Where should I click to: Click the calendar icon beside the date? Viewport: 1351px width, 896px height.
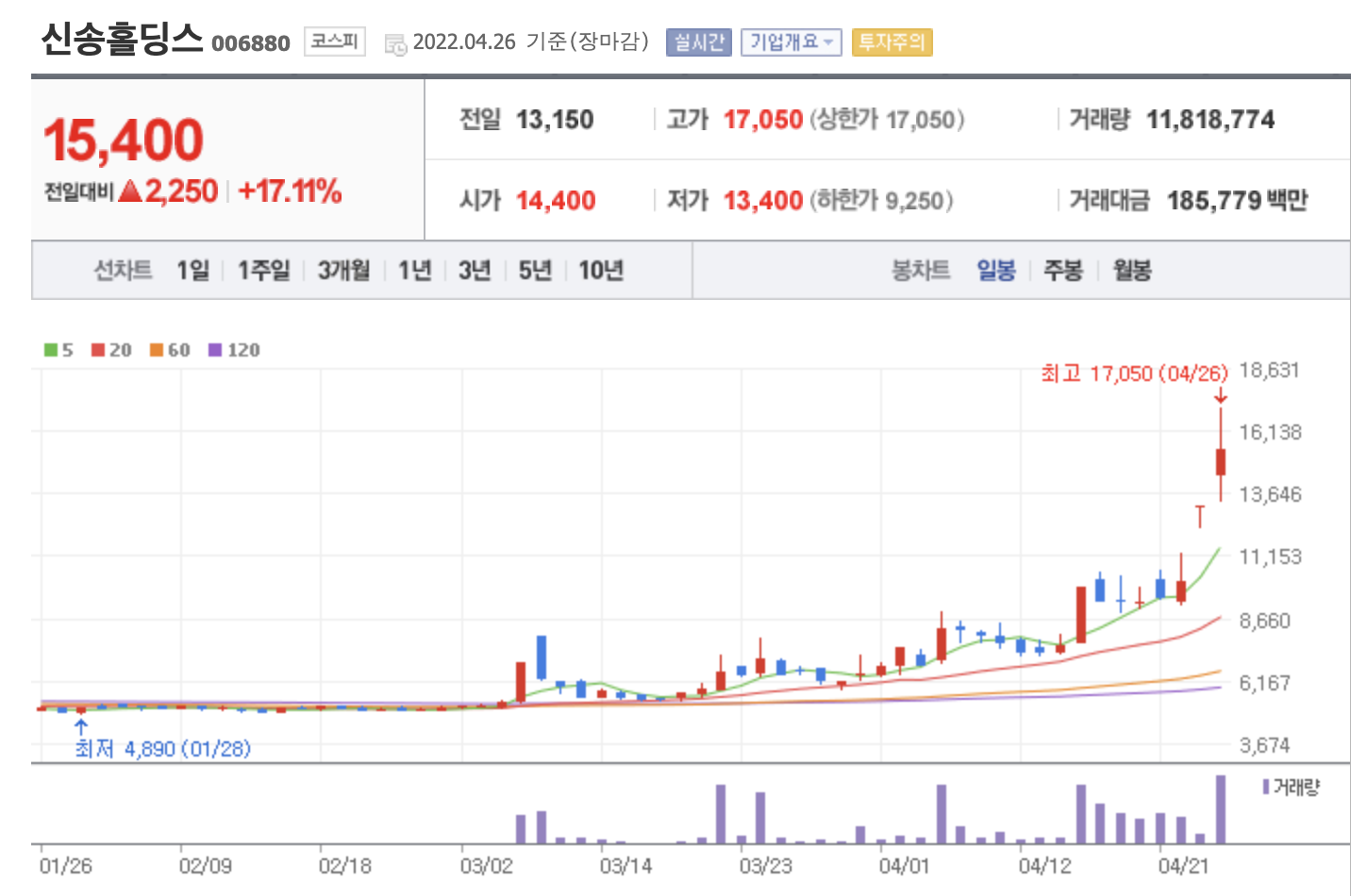pyautogui.click(x=395, y=43)
